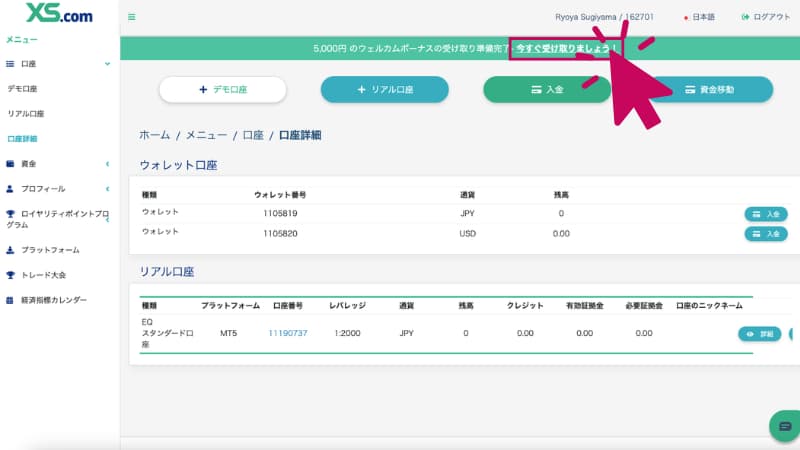Click the レバレッジ column header
The height and width of the screenshot is (450, 800).
point(347,306)
